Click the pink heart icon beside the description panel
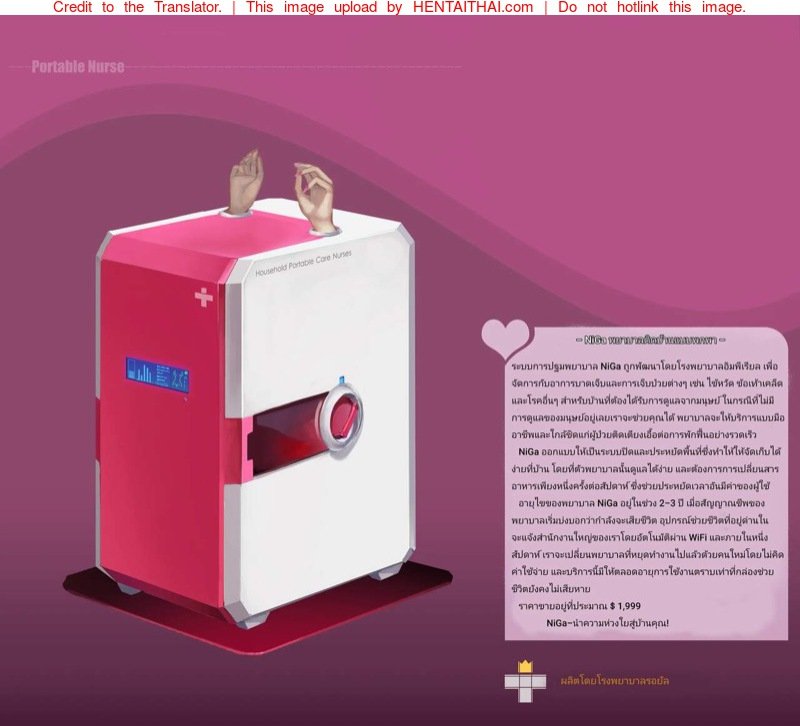Screen dimensions: 800x726 (x=505, y=336)
